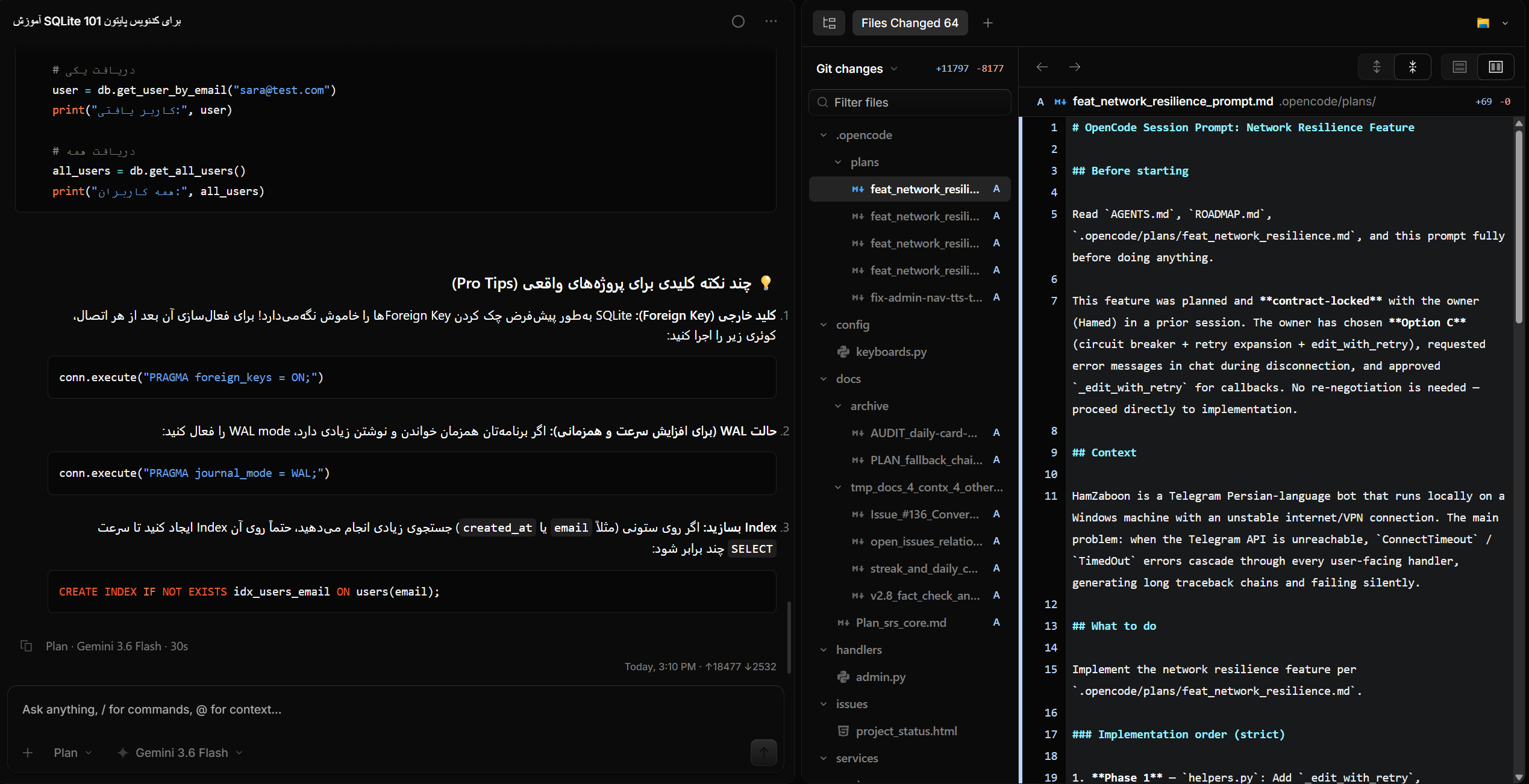The width and height of the screenshot is (1529, 784).
Task: Open project_status.html file
Action: point(910,731)
